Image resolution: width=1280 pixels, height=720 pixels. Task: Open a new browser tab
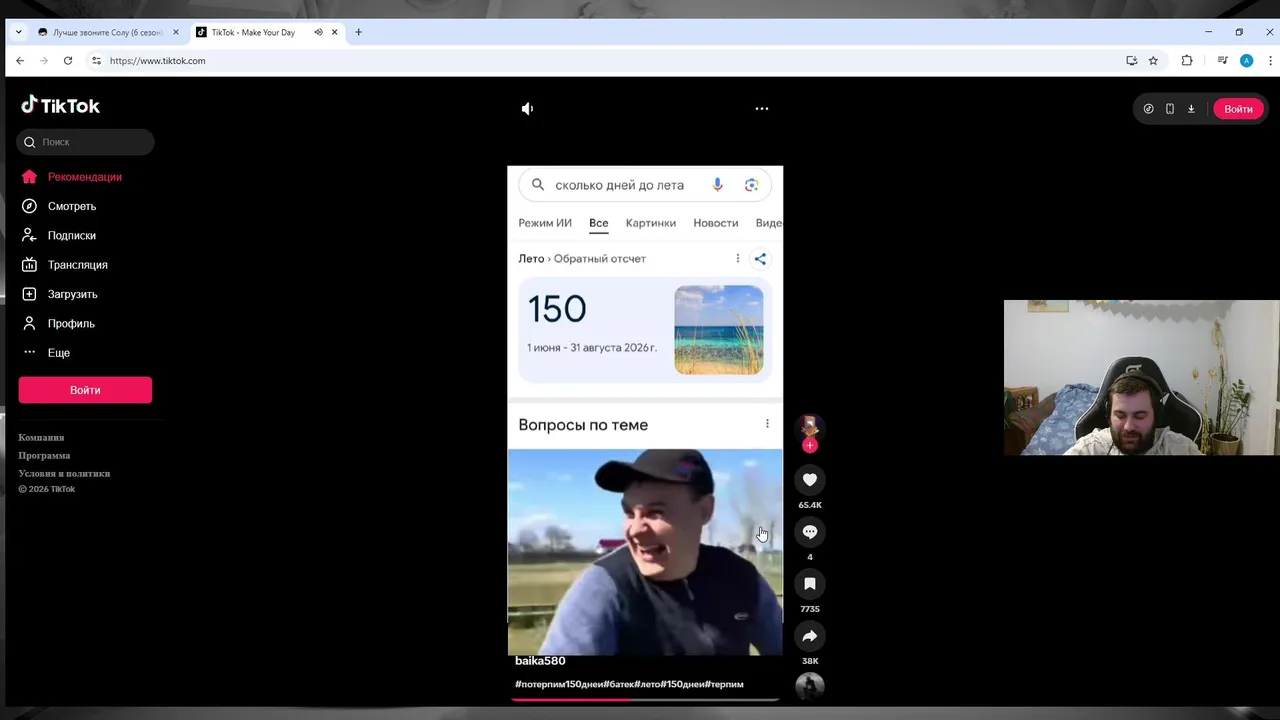(359, 32)
